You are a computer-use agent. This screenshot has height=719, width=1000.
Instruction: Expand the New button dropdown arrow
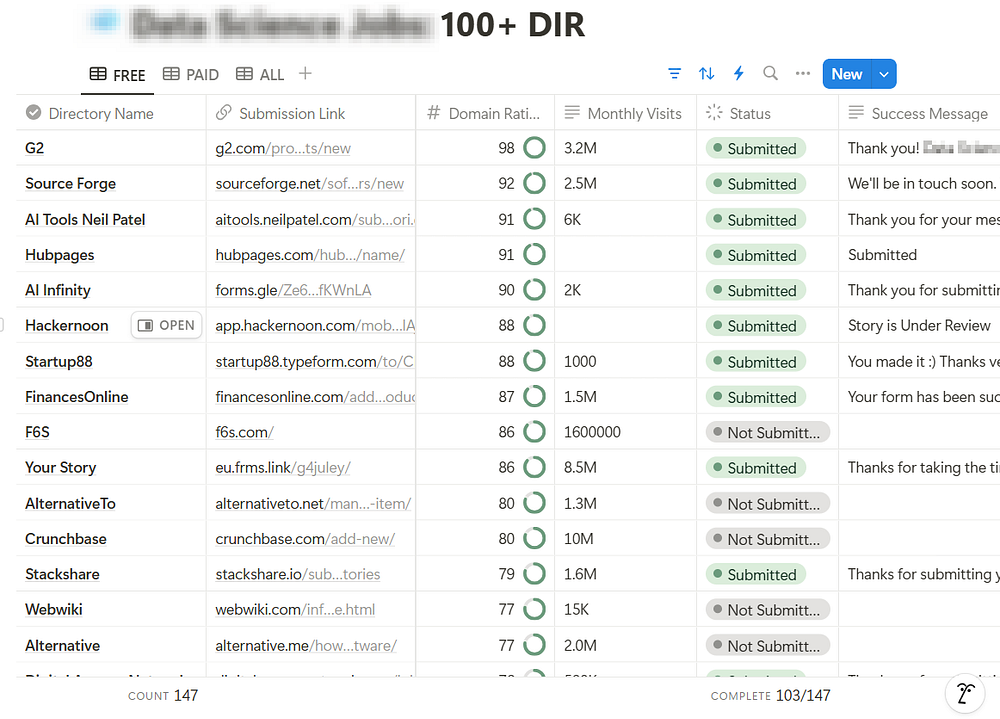click(884, 74)
